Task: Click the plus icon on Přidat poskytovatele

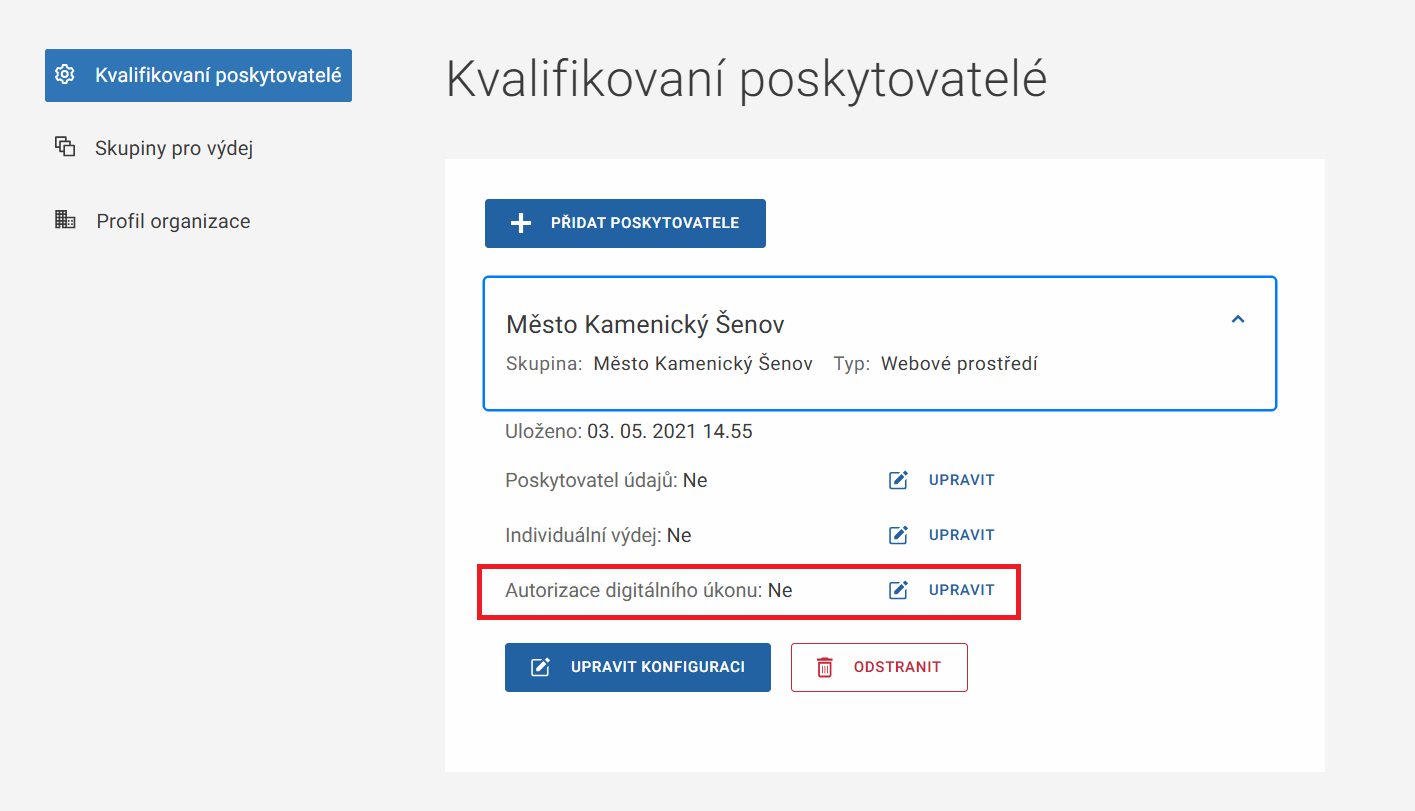Action: click(521, 223)
